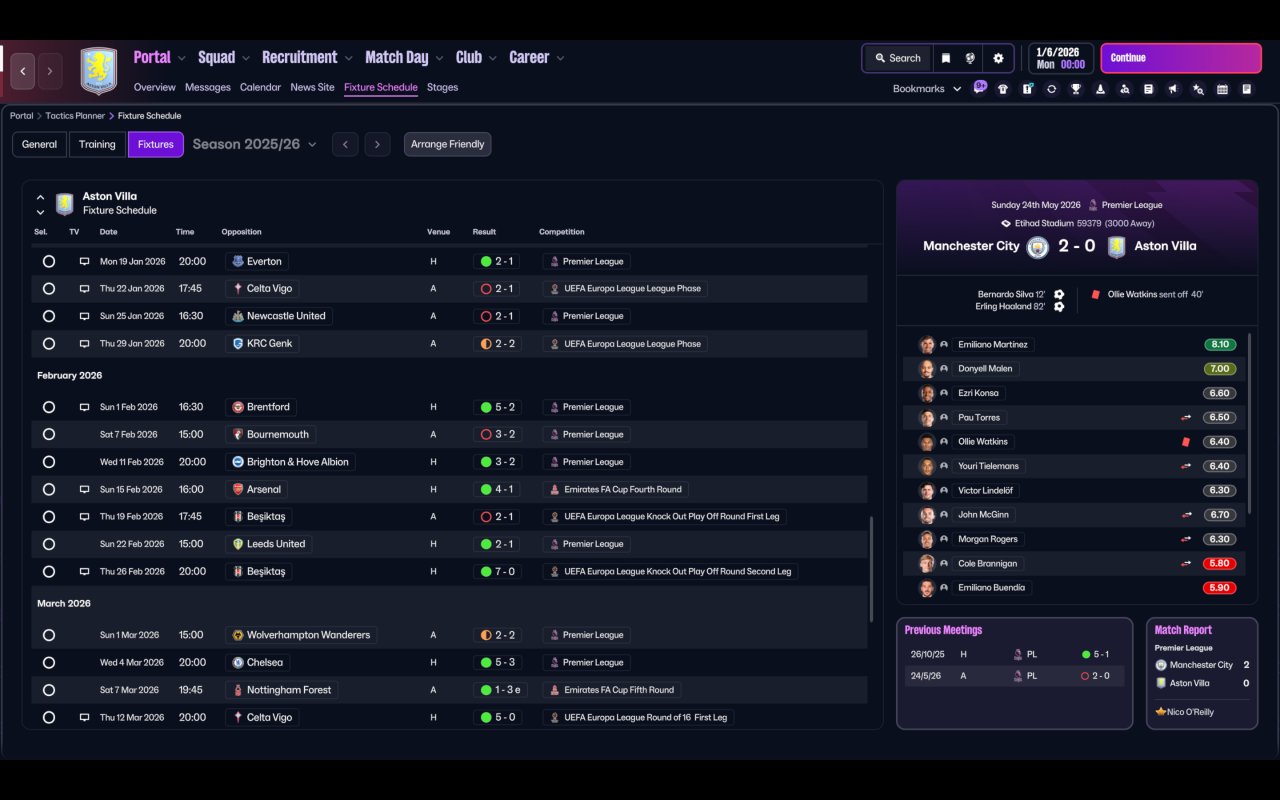Go forward with the header forward arrow
Viewport: 1280px width, 800px height.
(49, 71)
